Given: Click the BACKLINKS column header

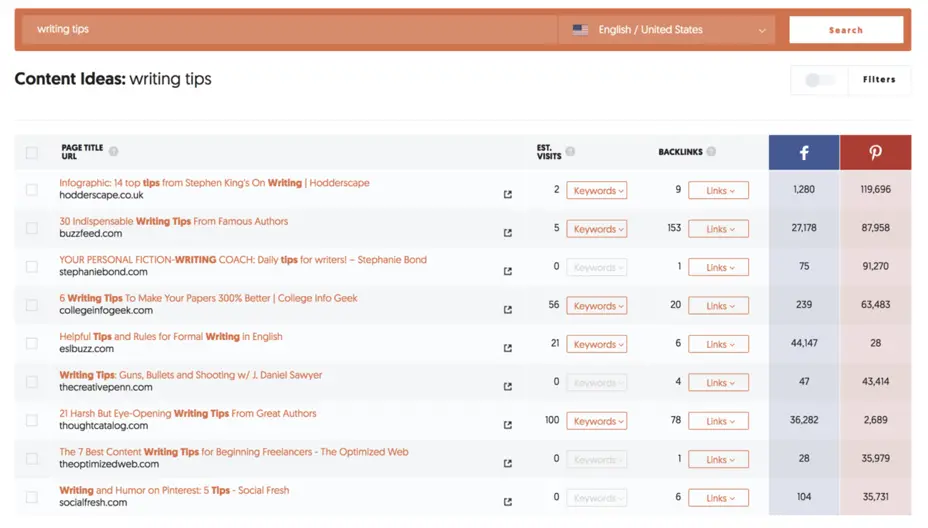Looking at the screenshot, I should pos(681,152).
